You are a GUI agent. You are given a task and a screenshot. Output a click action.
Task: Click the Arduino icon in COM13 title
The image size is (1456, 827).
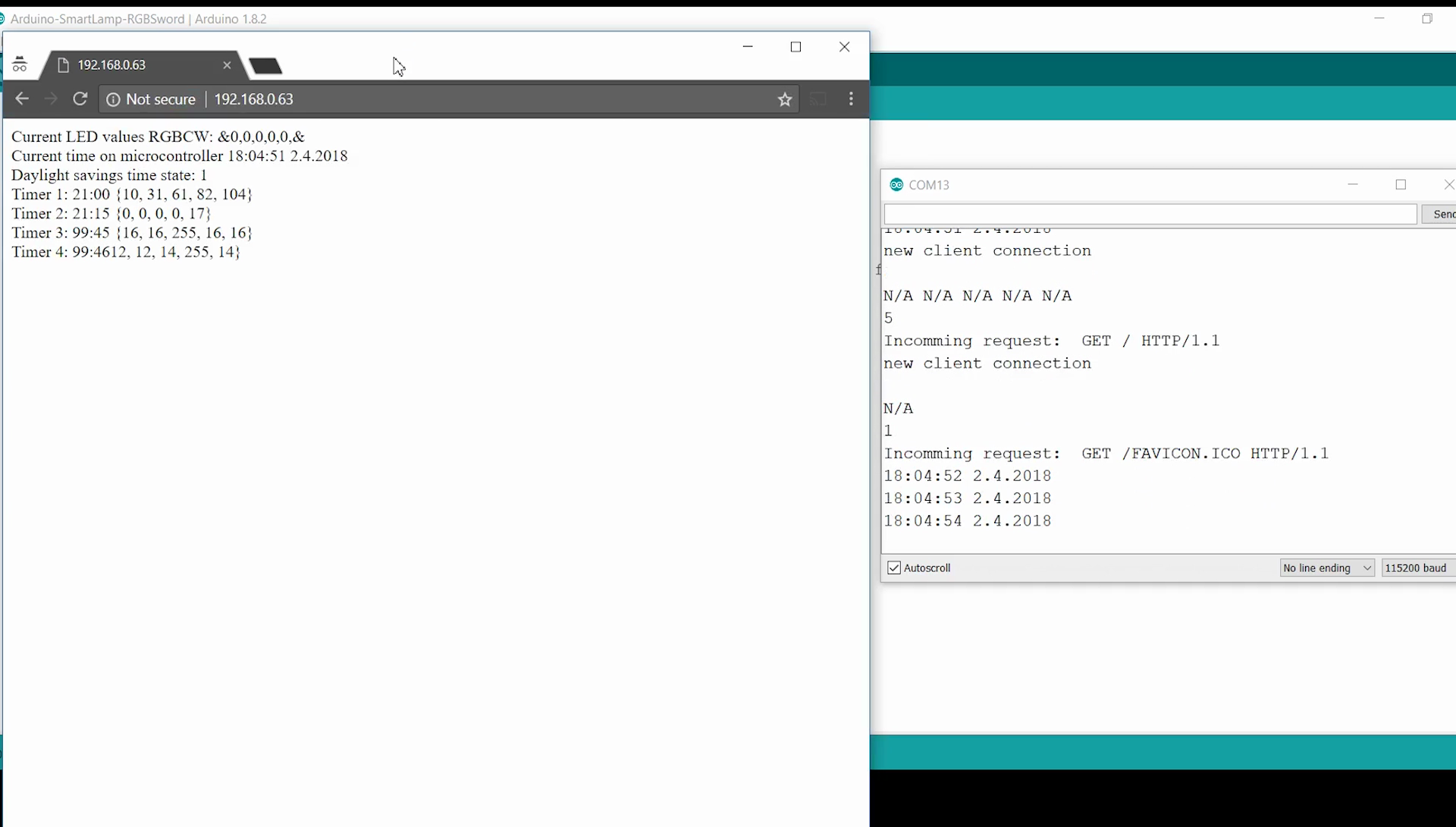(x=896, y=185)
